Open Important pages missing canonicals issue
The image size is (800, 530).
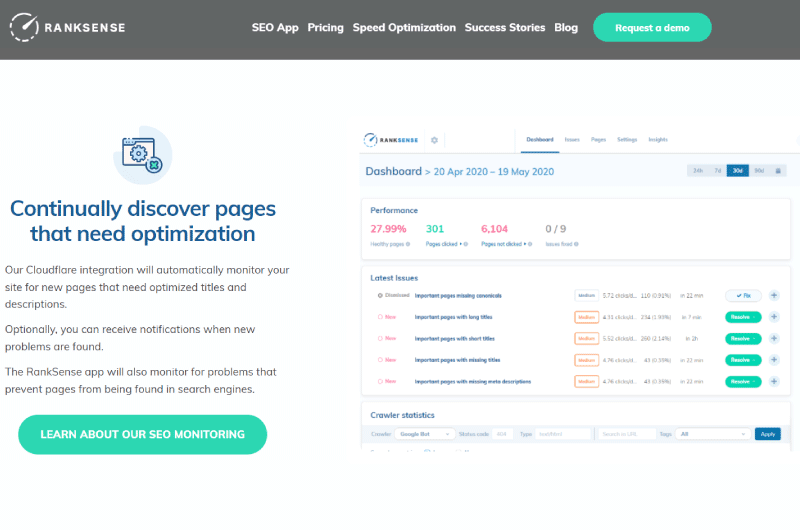pos(458,295)
